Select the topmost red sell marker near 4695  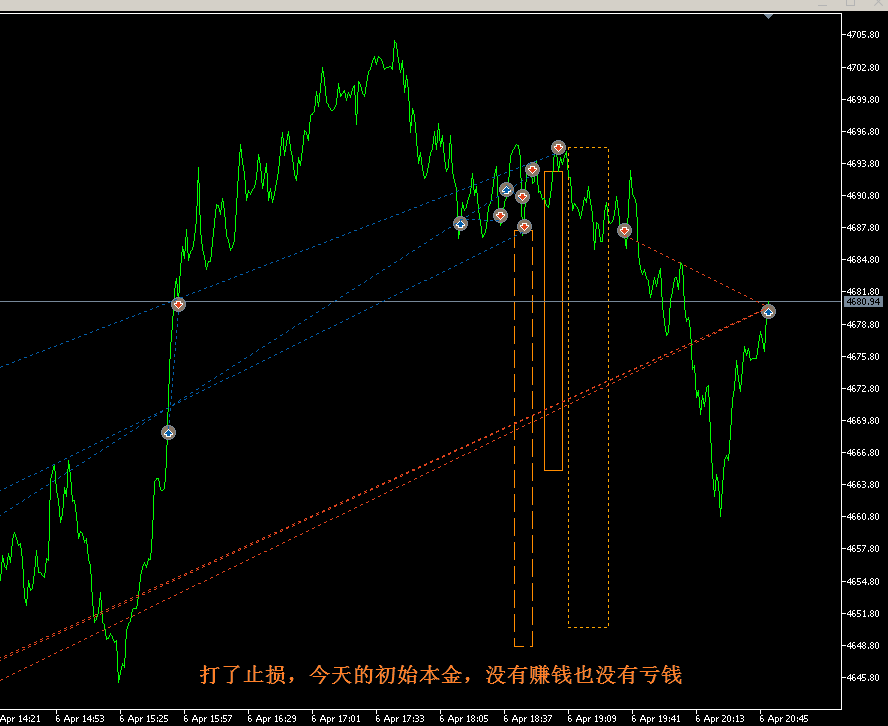[x=558, y=148]
